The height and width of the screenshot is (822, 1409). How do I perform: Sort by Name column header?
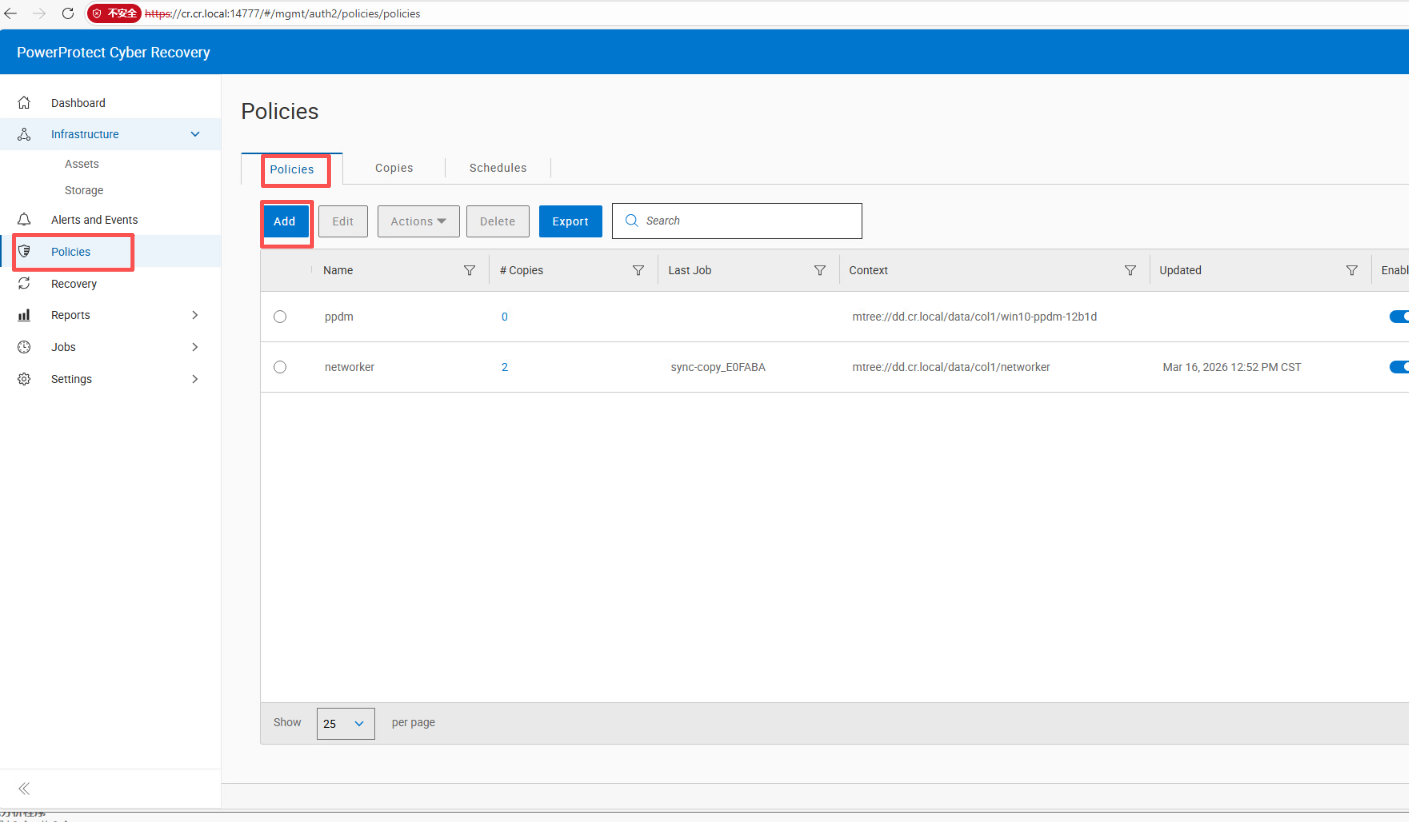[x=338, y=270]
